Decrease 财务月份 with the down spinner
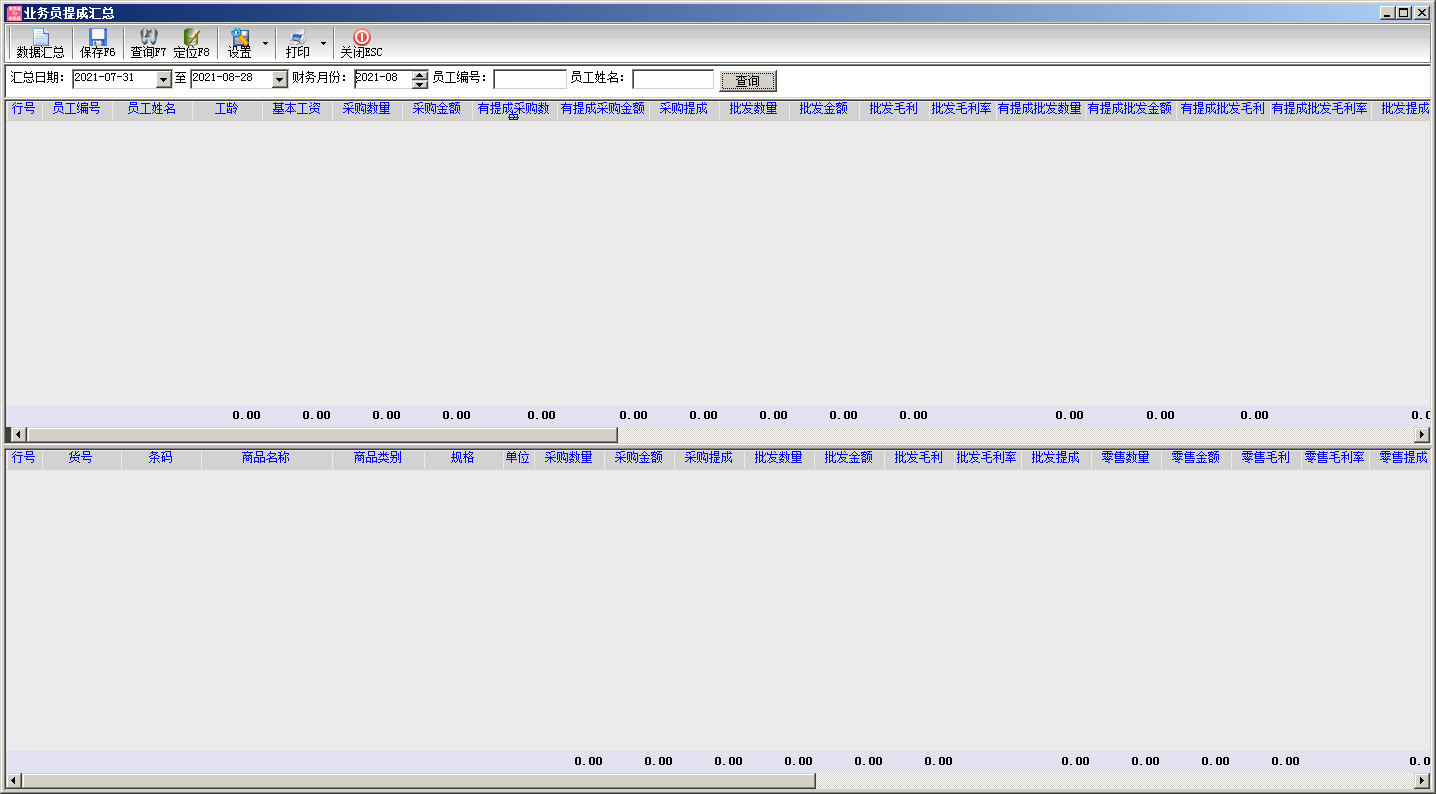1436x794 pixels. (420, 84)
